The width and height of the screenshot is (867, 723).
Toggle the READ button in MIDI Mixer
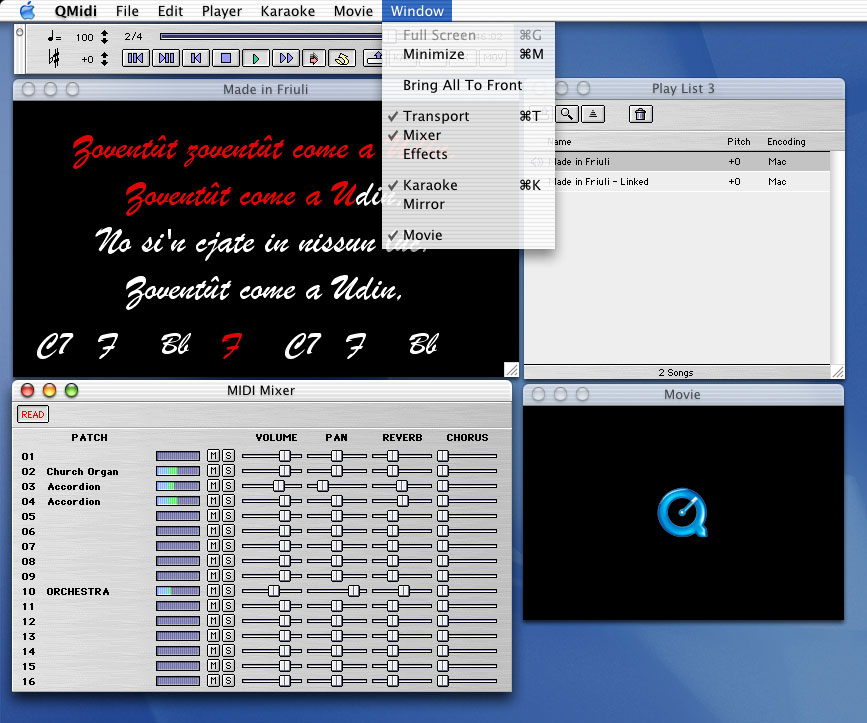click(33, 414)
